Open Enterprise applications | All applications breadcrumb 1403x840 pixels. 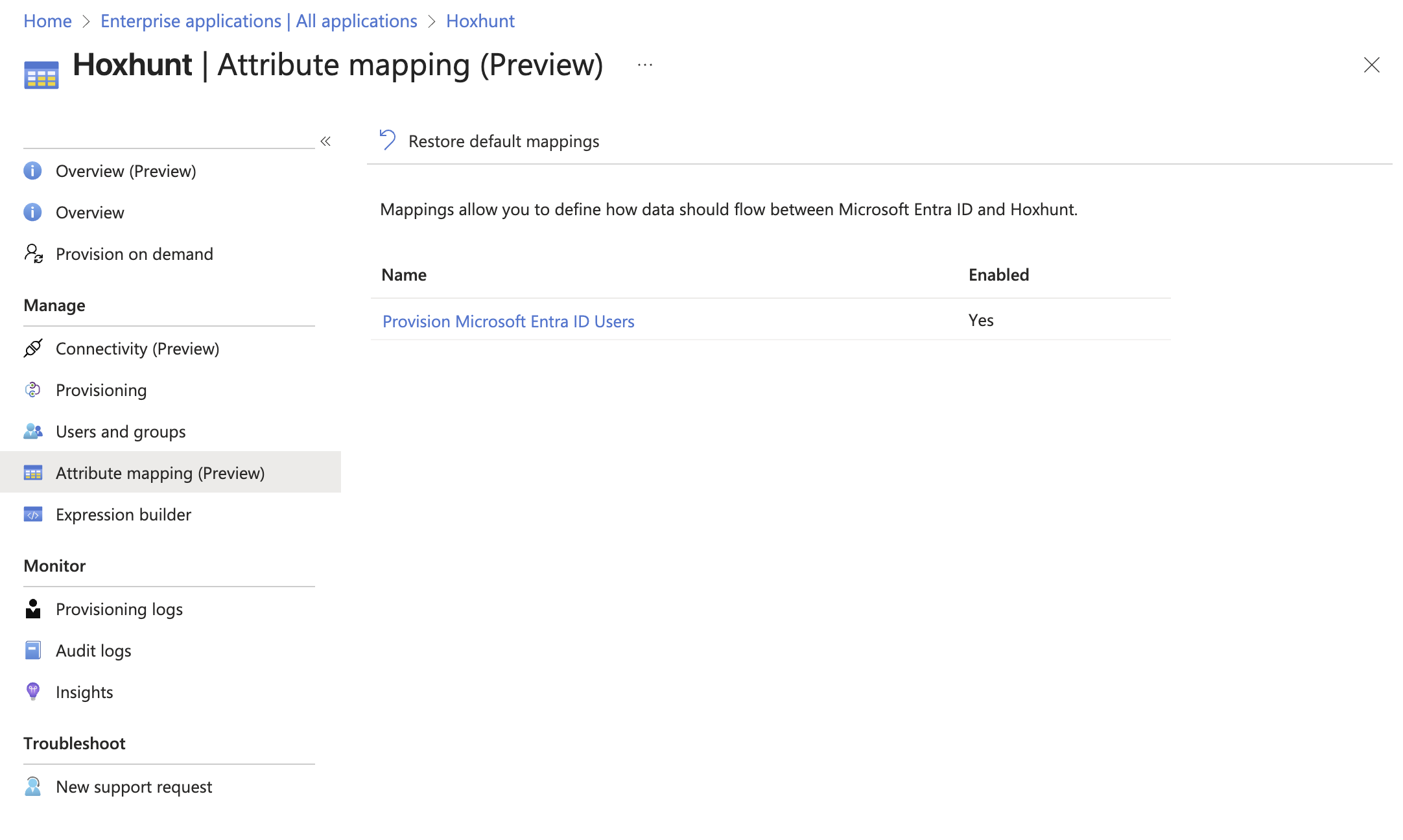(x=259, y=21)
